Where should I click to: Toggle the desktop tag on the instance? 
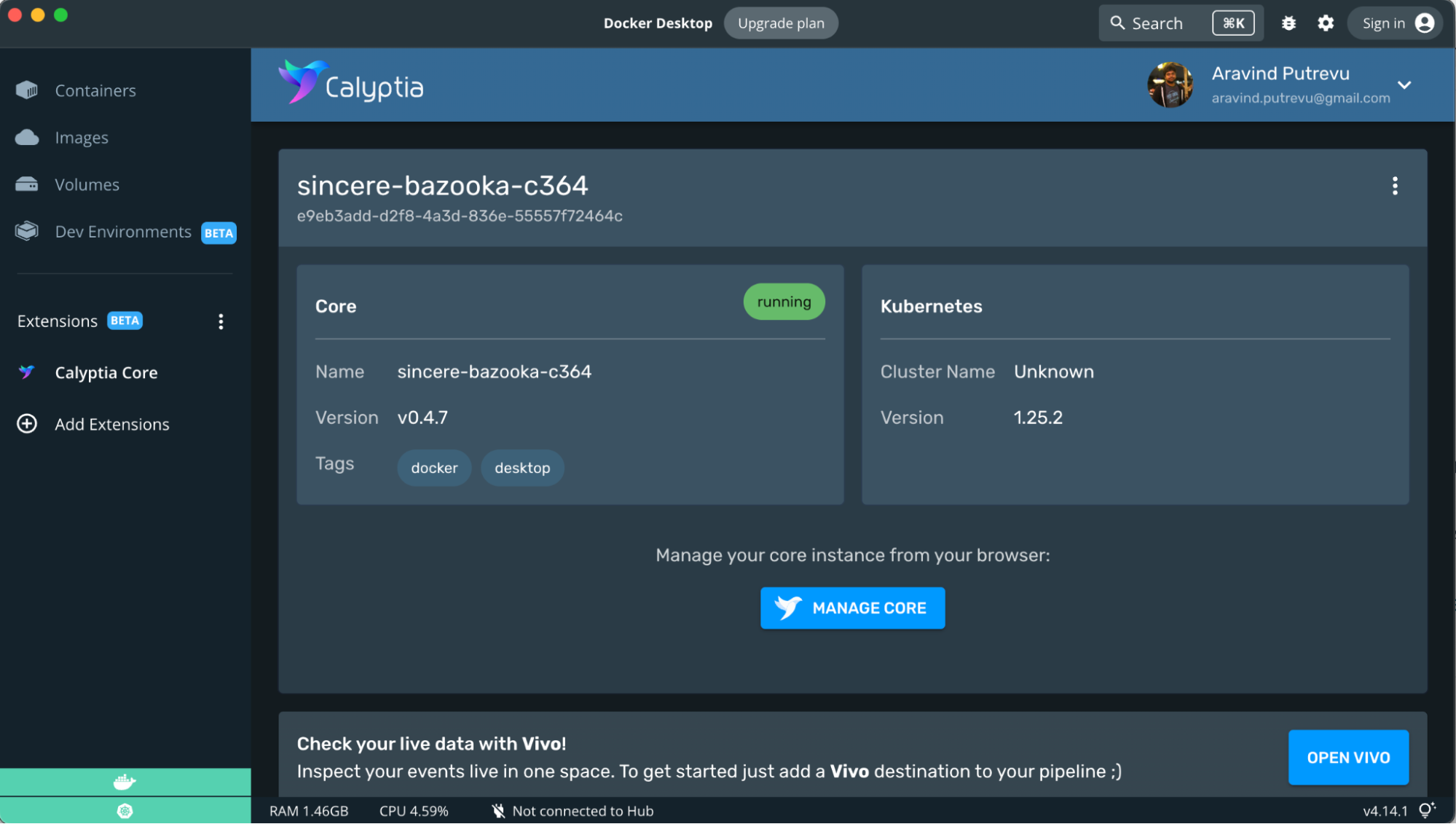[x=521, y=467]
